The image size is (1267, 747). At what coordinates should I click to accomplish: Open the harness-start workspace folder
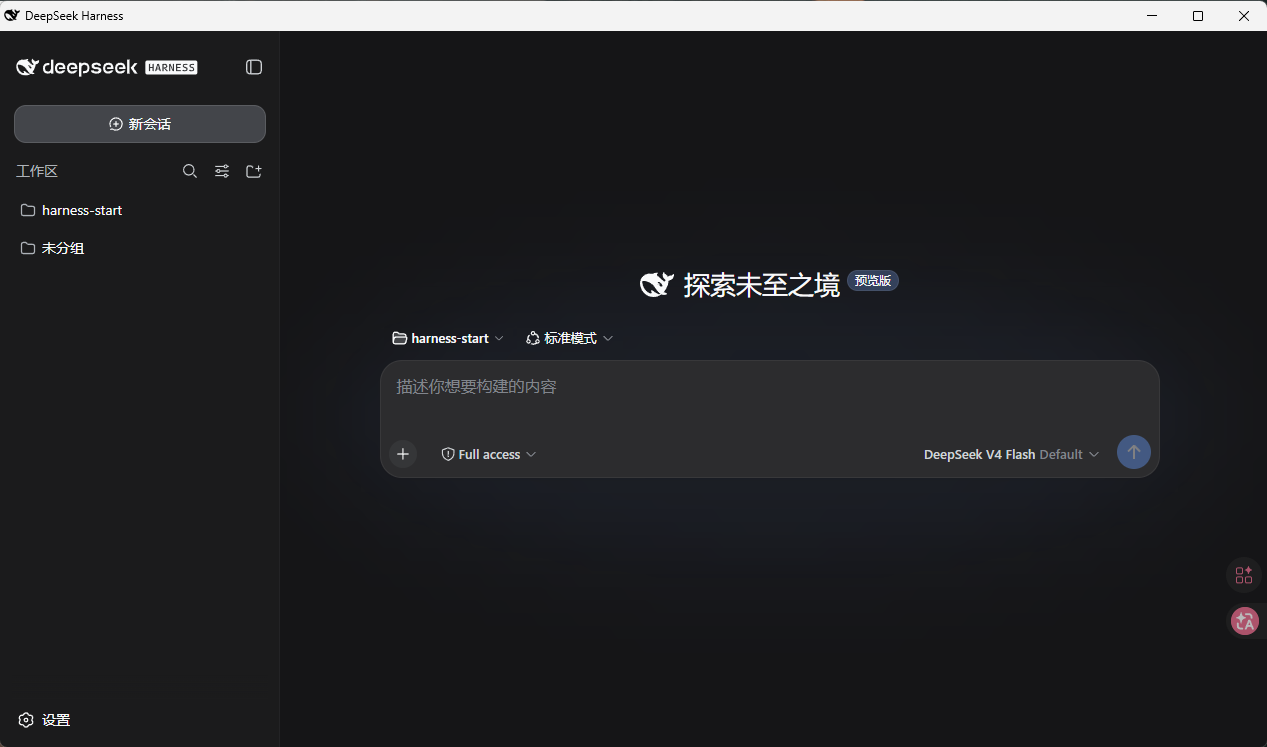coord(140,210)
